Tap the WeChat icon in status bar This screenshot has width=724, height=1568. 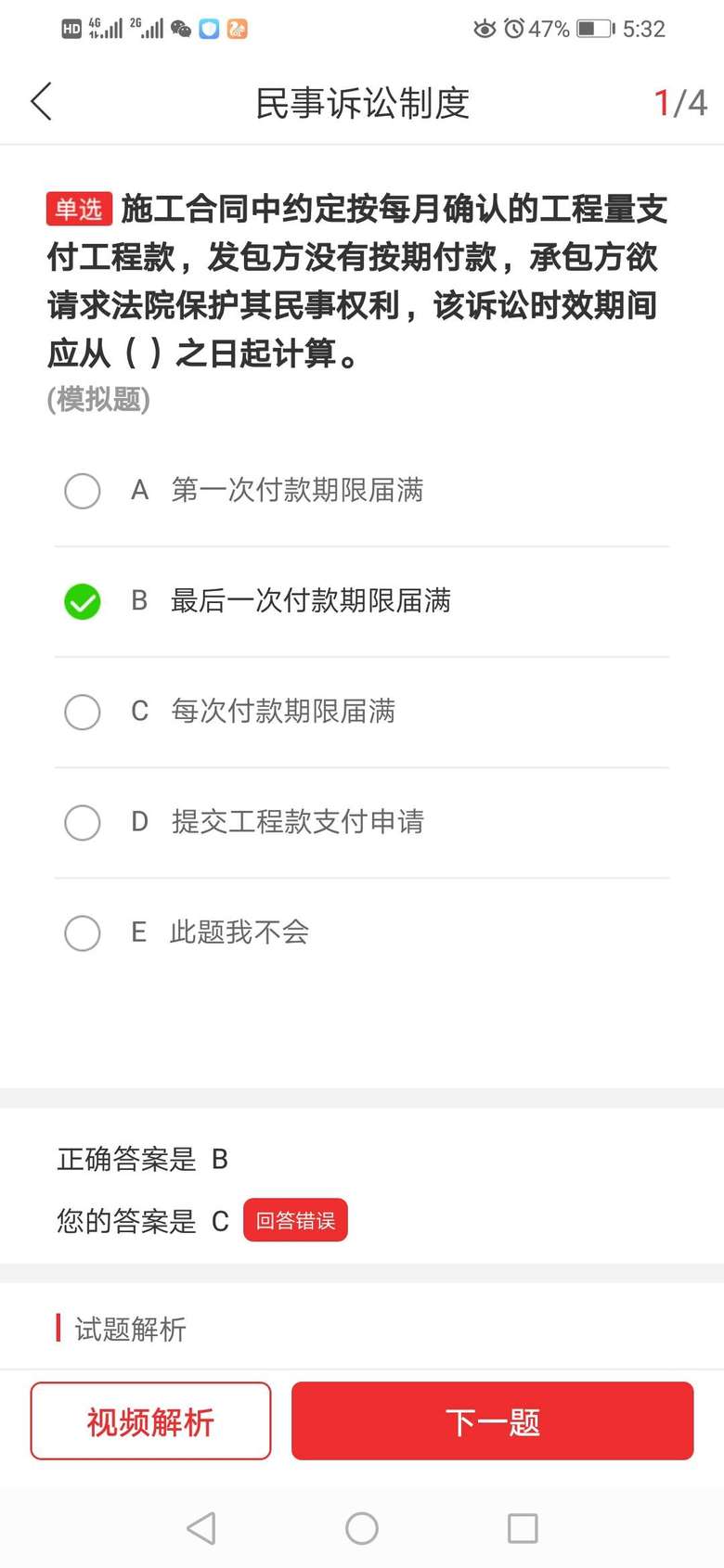coord(182,30)
